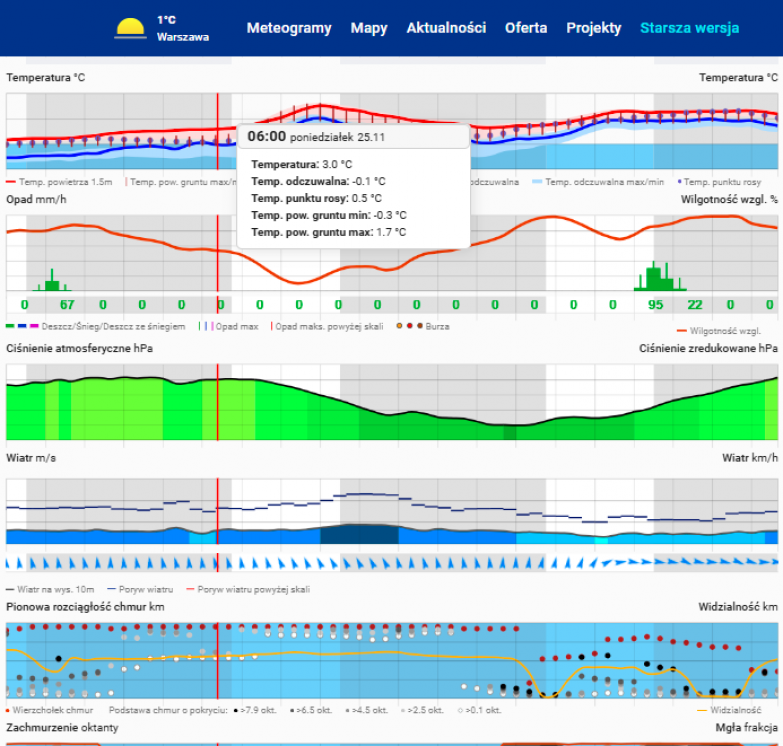Click the Widzialność km axis title
The height and width of the screenshot is (746, 783).
[738, 607]
